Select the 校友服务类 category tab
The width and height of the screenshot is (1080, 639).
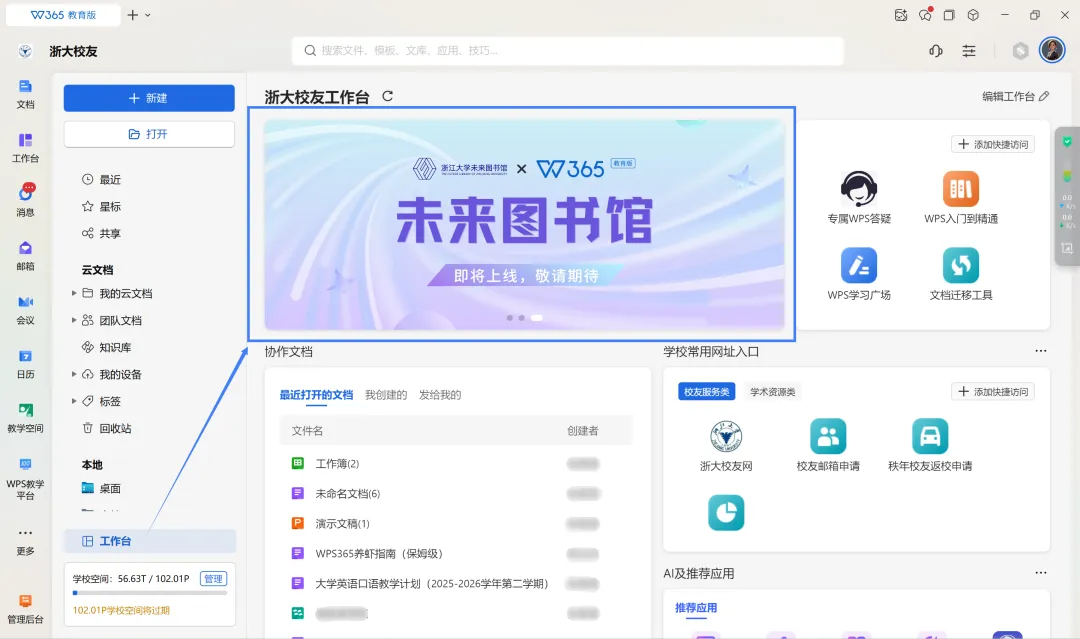[x=707, y=392]
